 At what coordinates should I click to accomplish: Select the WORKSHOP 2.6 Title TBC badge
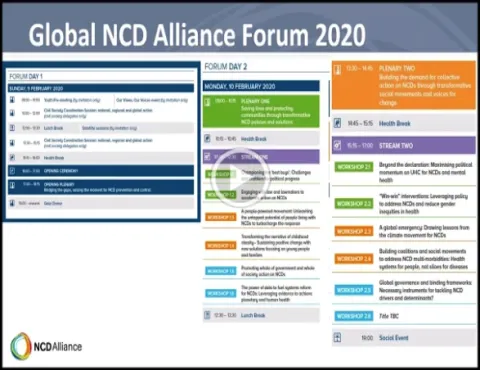coord(354,316)
